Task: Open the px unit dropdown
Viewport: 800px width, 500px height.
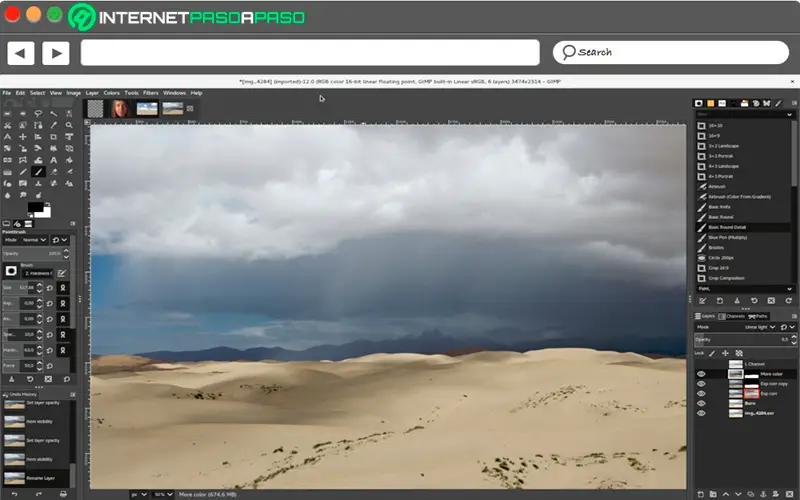Action: [x=139, y=494]
